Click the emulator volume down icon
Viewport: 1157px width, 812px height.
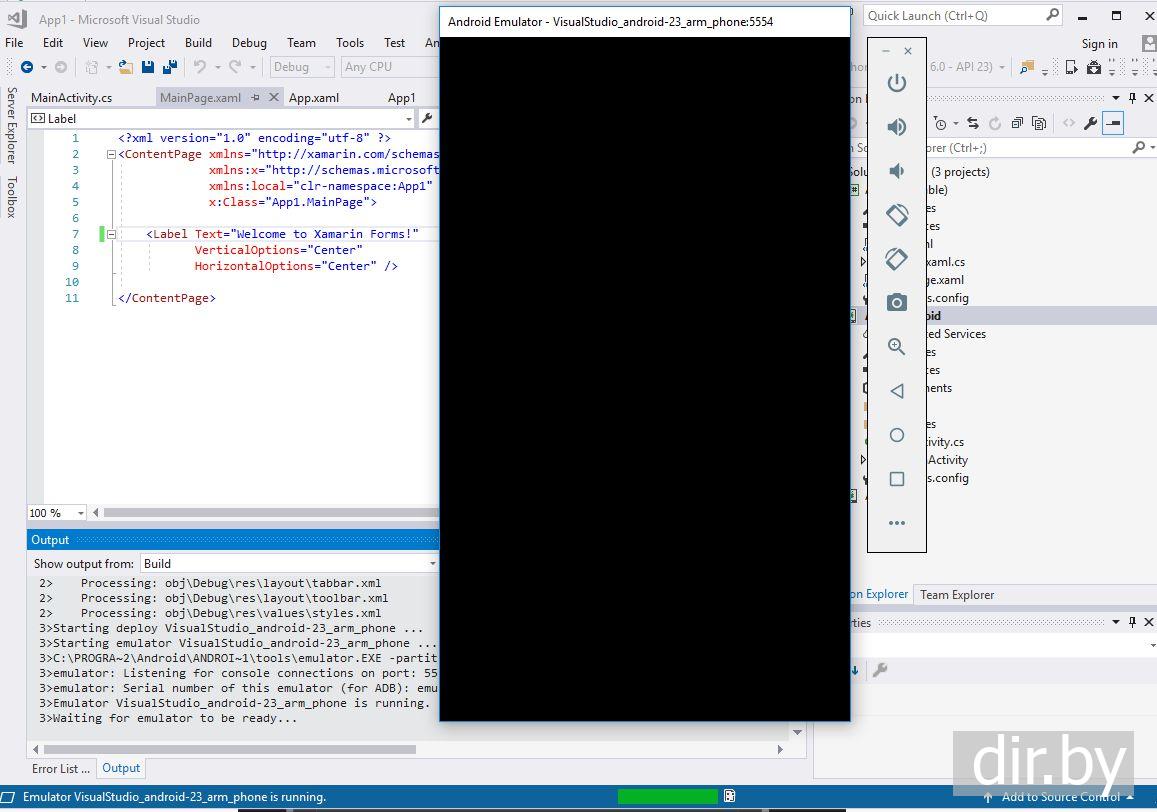click(897, 171)
